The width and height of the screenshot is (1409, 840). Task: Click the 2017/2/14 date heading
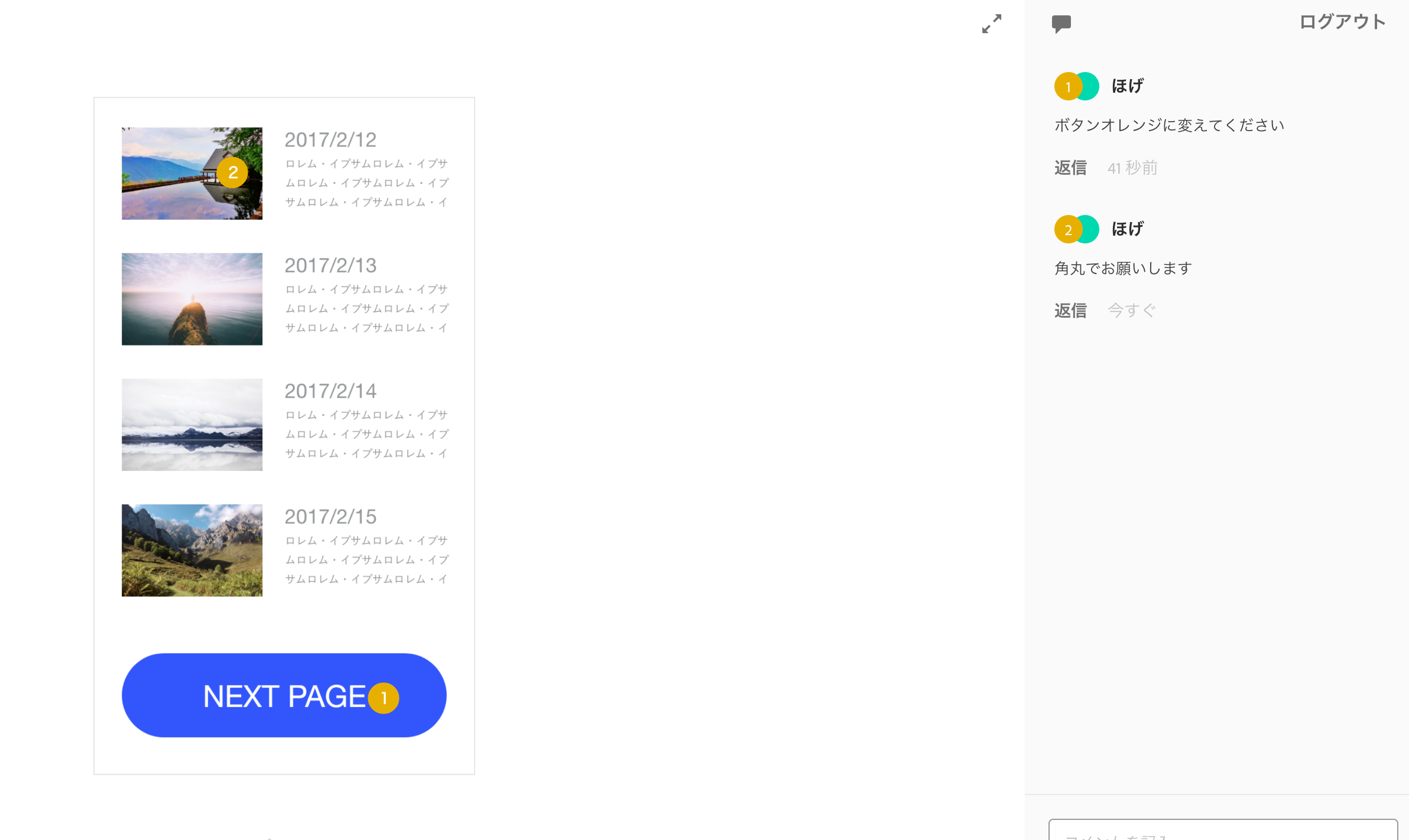click(330, 391)
